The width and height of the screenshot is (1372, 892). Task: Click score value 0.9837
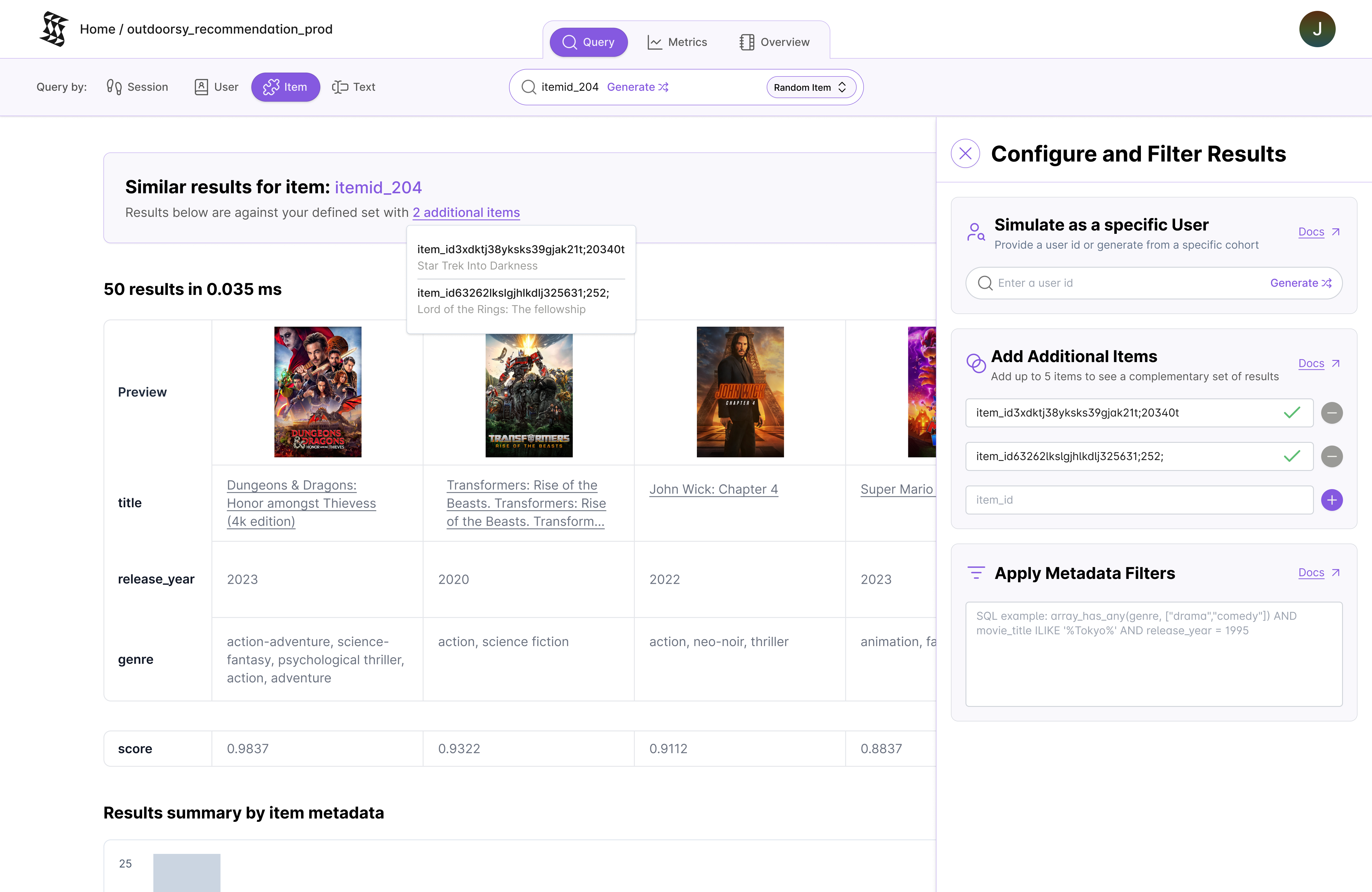click(247, 748)
